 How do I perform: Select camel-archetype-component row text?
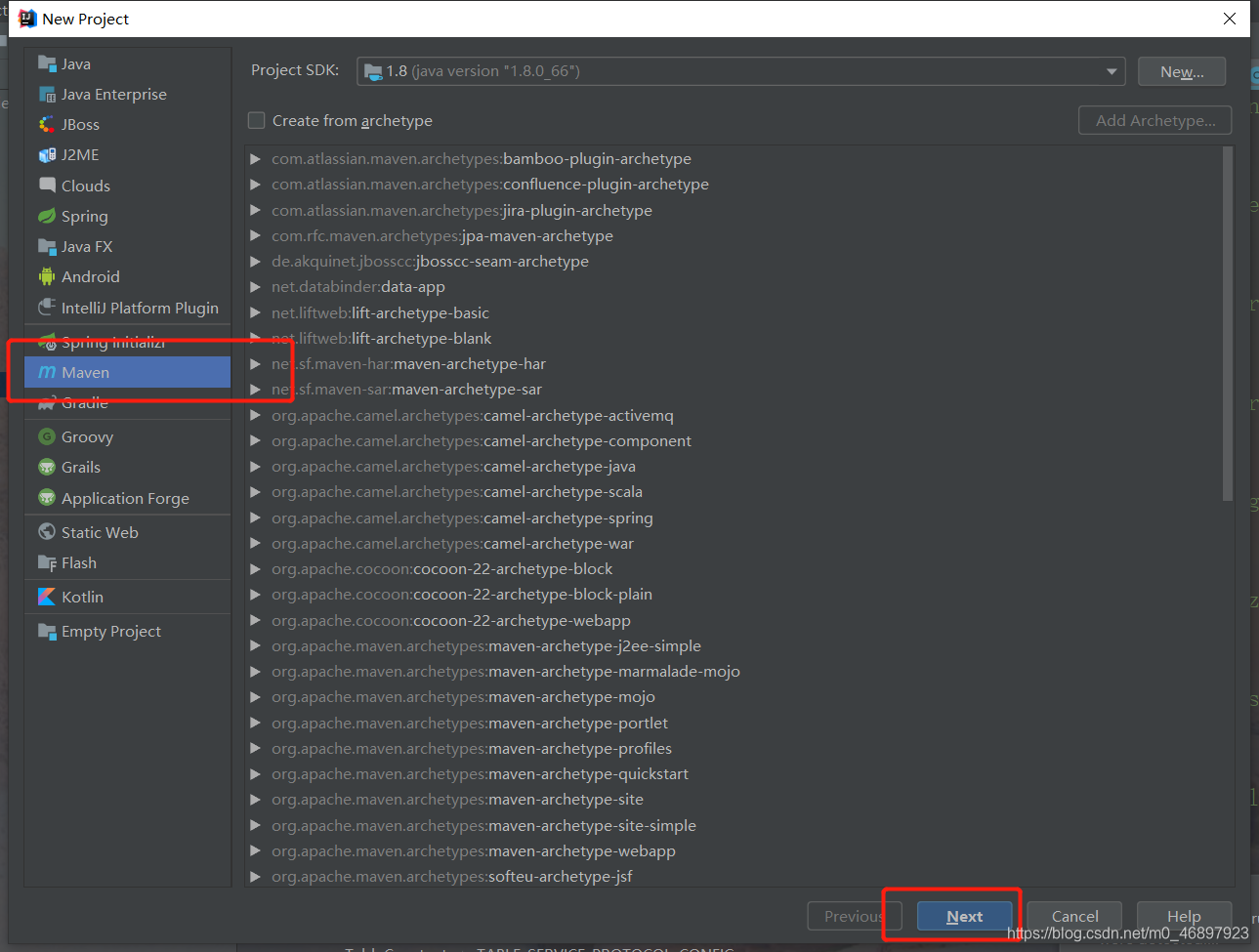tap(482, 440)
